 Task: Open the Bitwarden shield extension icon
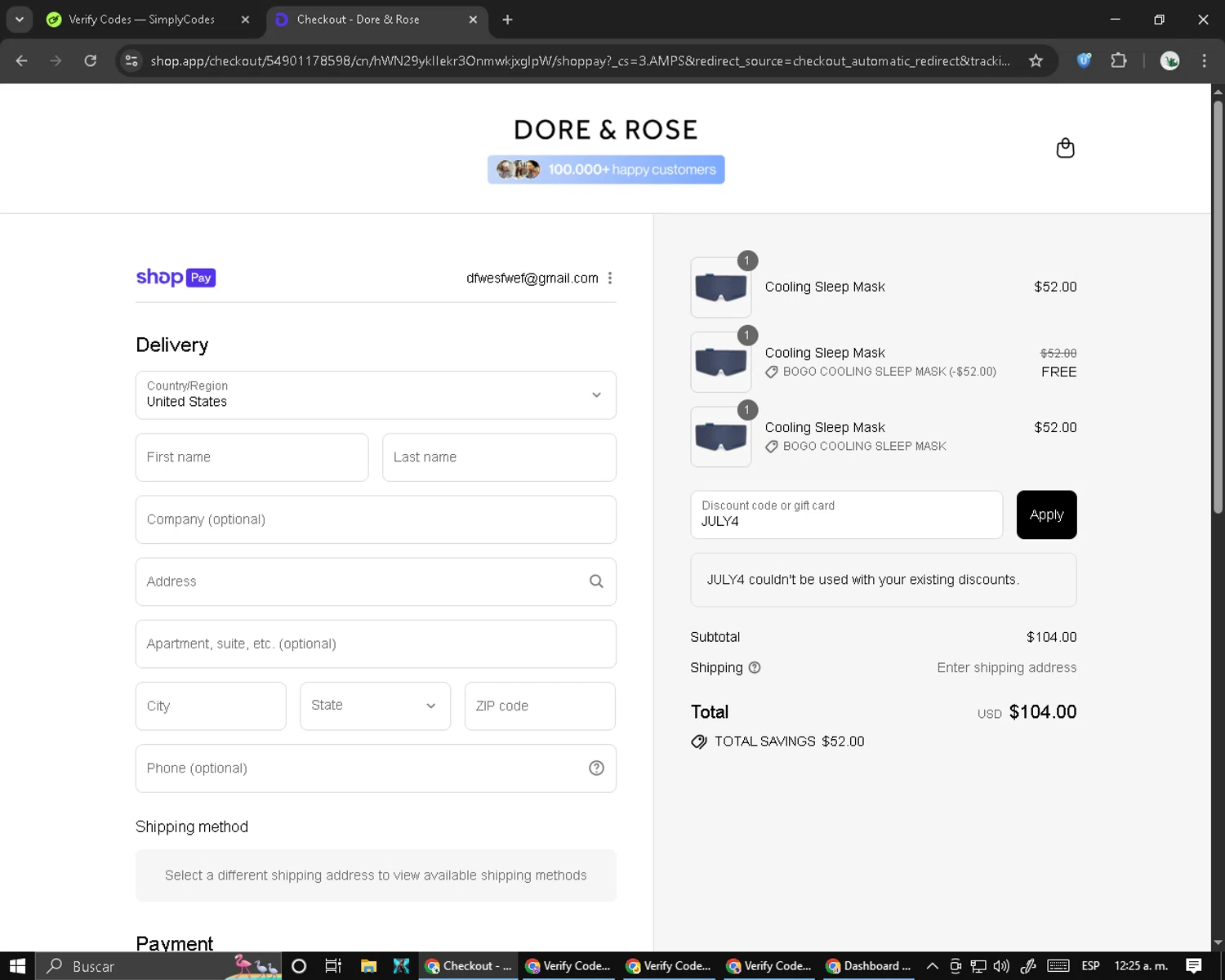[x=1084, y=60]
